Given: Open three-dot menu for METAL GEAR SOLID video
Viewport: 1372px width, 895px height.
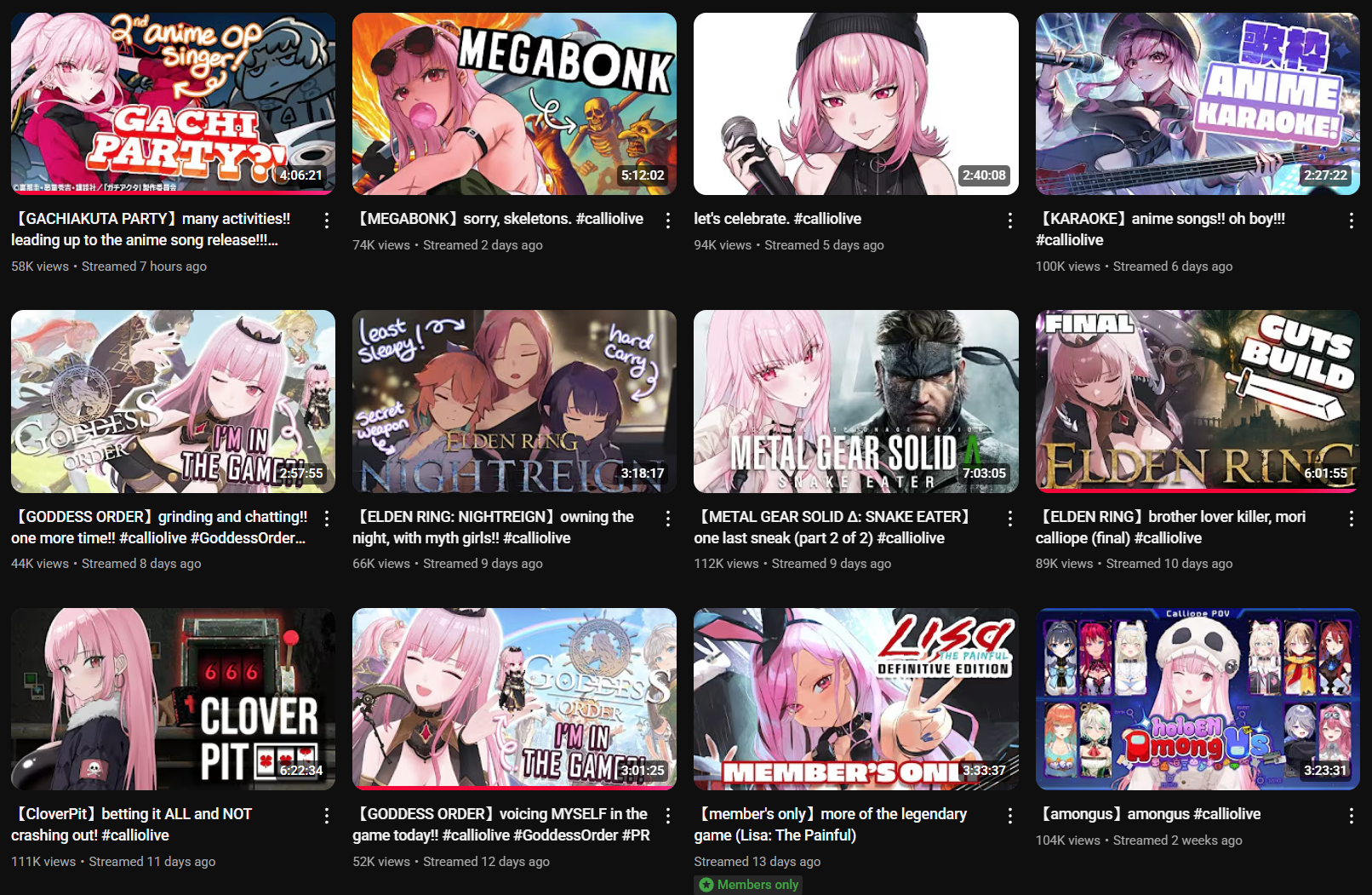Looking at the screenshot, I should pos(1010,518).
